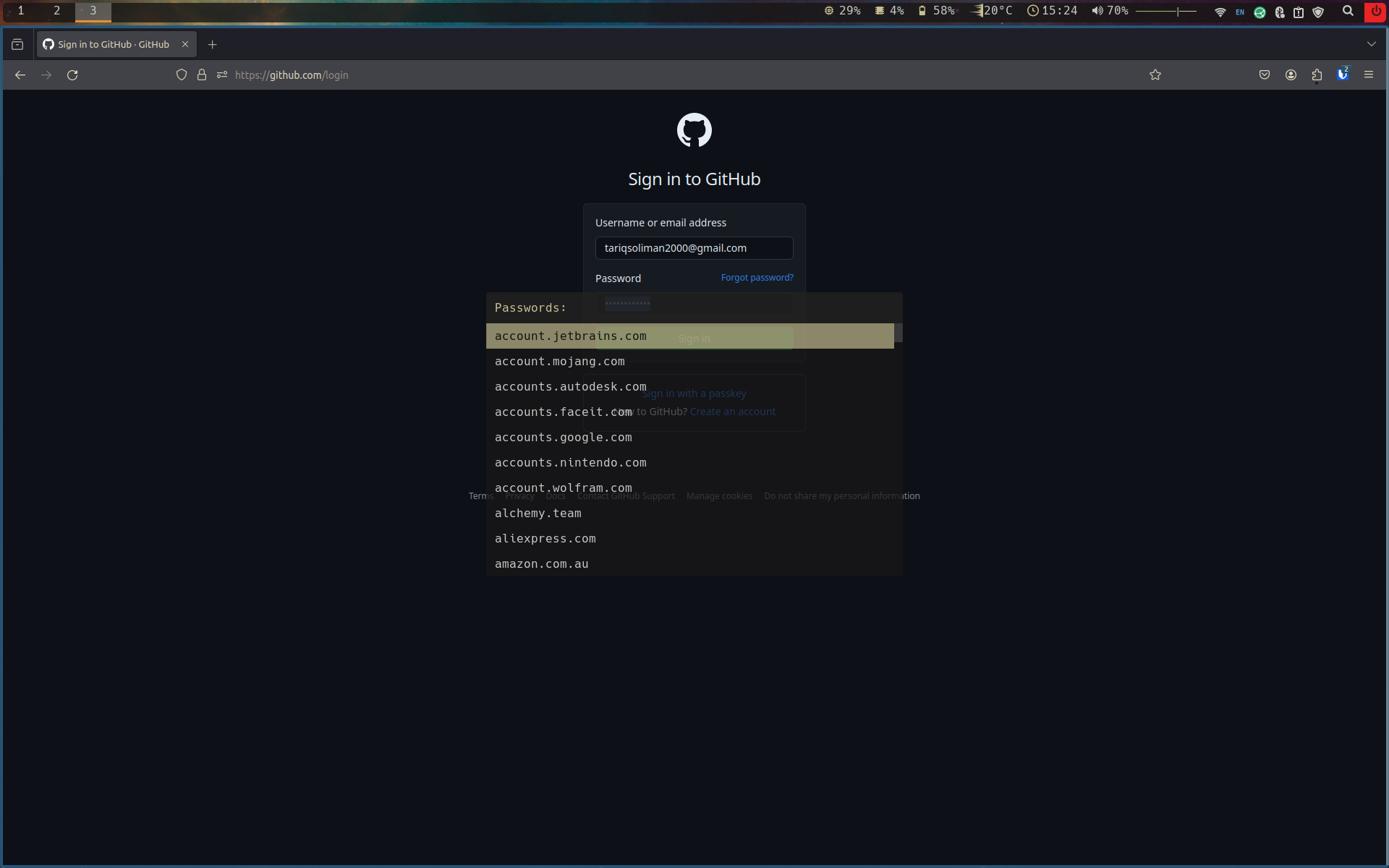The height and width of the screenshot is (868, 1389).
Task: Click the bookmark star icon
Action: click(x=1155, y=75)
